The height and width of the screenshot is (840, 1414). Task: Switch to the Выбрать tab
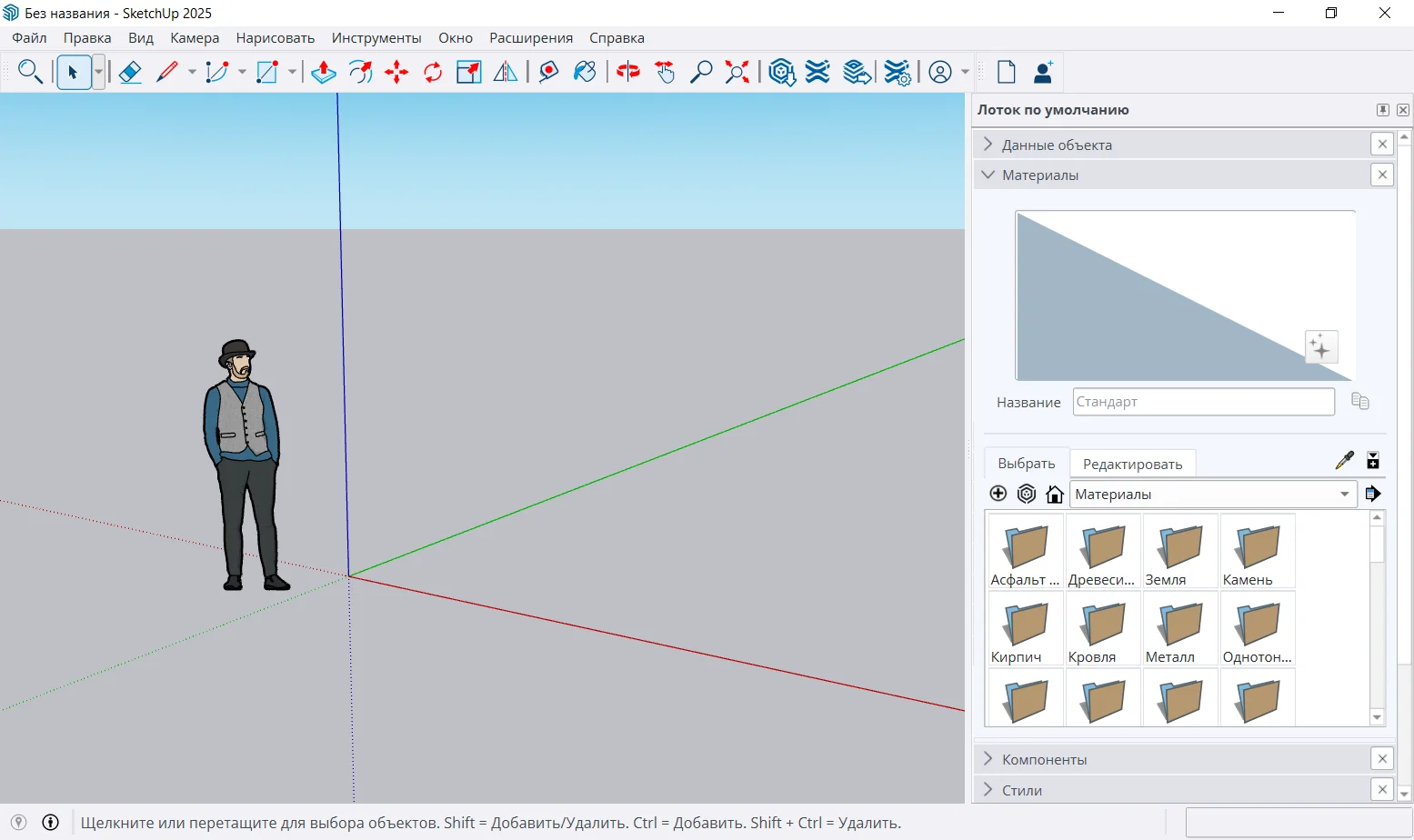(1027, 464)
